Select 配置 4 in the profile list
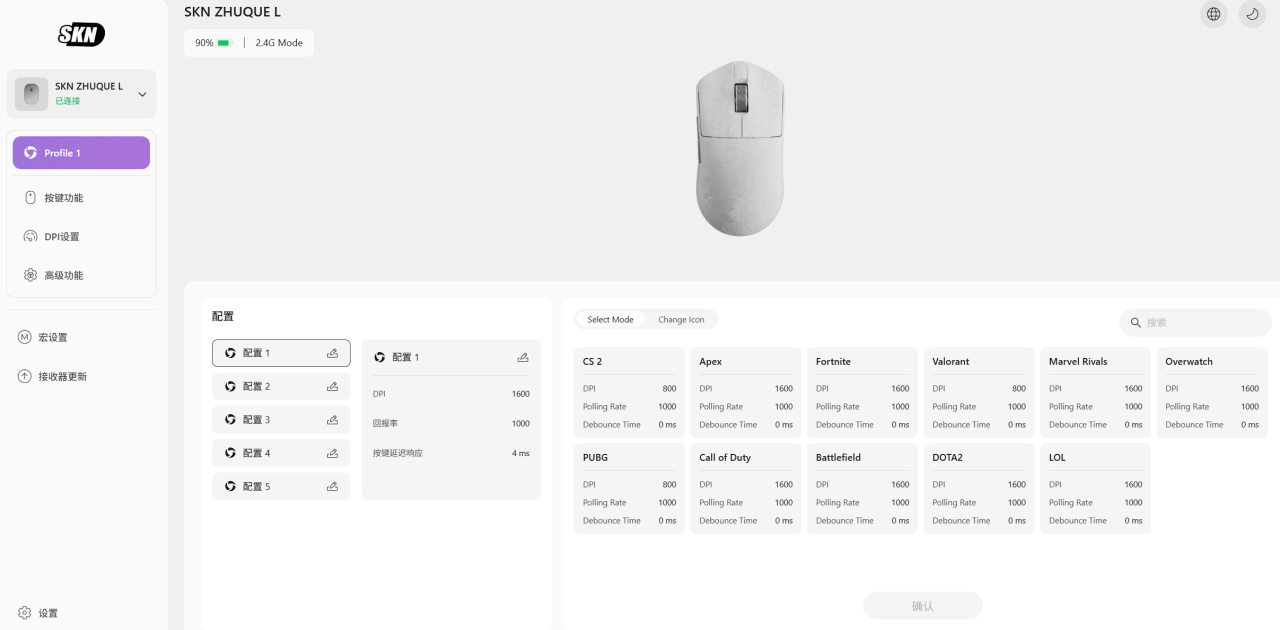The height and width of the screenshot is (630, 1280). 281,453
